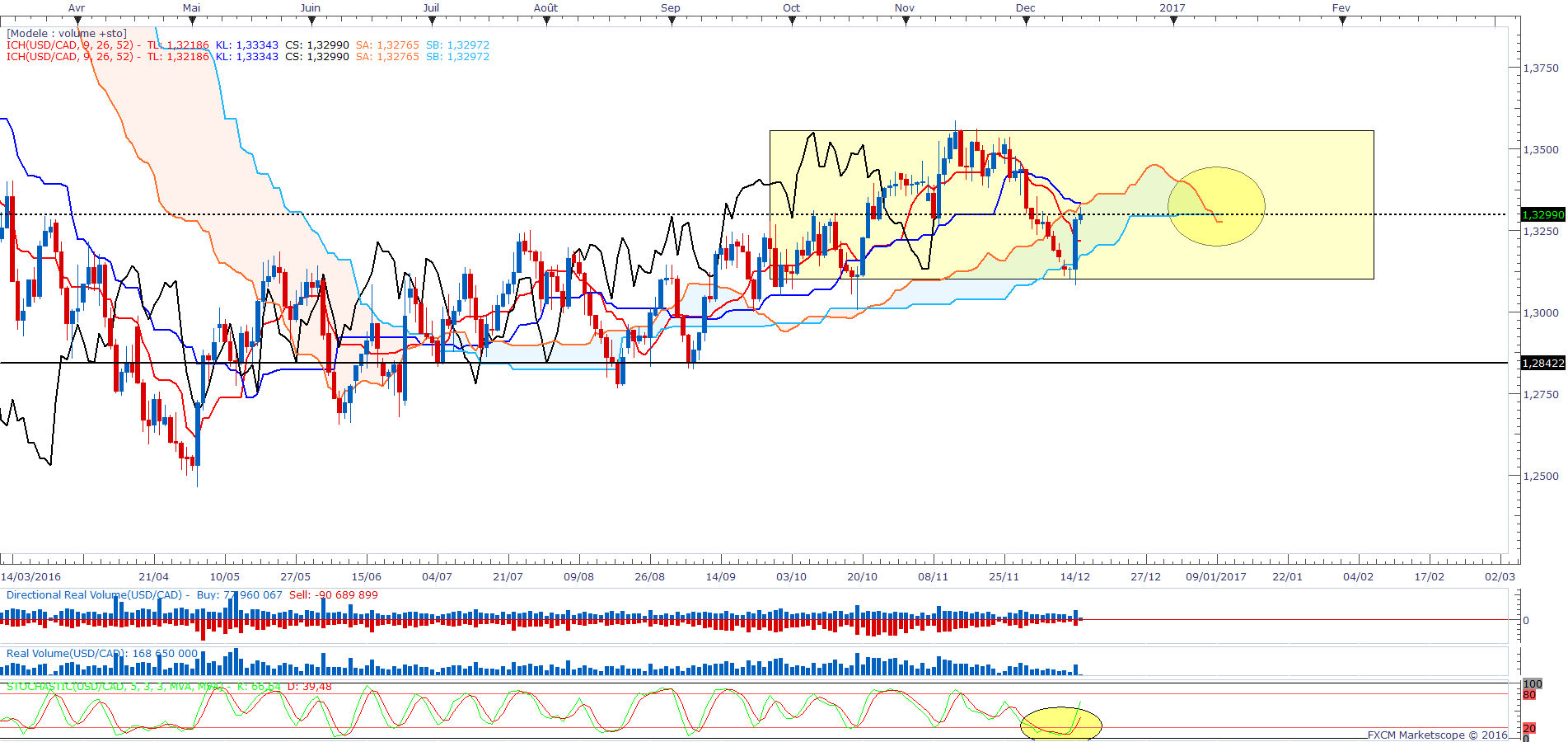1568x742 pixels.
Task: Click the red "D: 39,48" stochastic value
Action: point(310,687)
